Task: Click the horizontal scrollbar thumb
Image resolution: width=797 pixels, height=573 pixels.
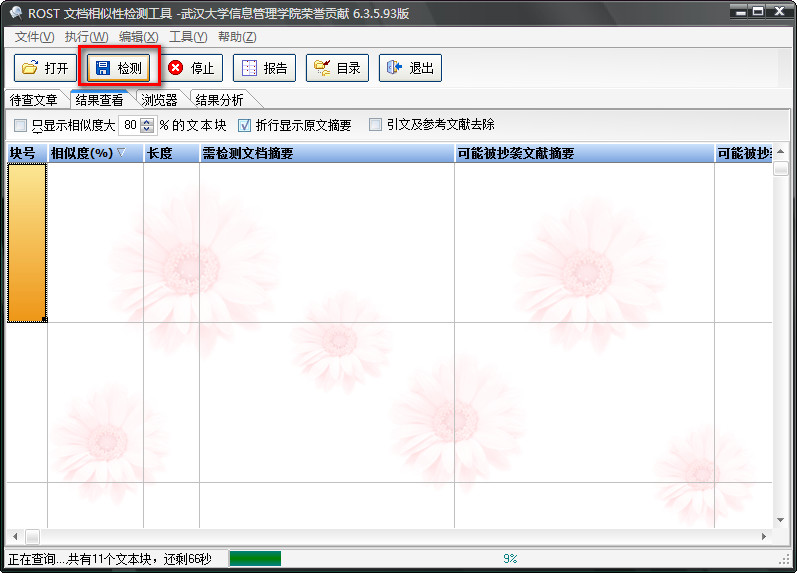Action: (33, 536)
